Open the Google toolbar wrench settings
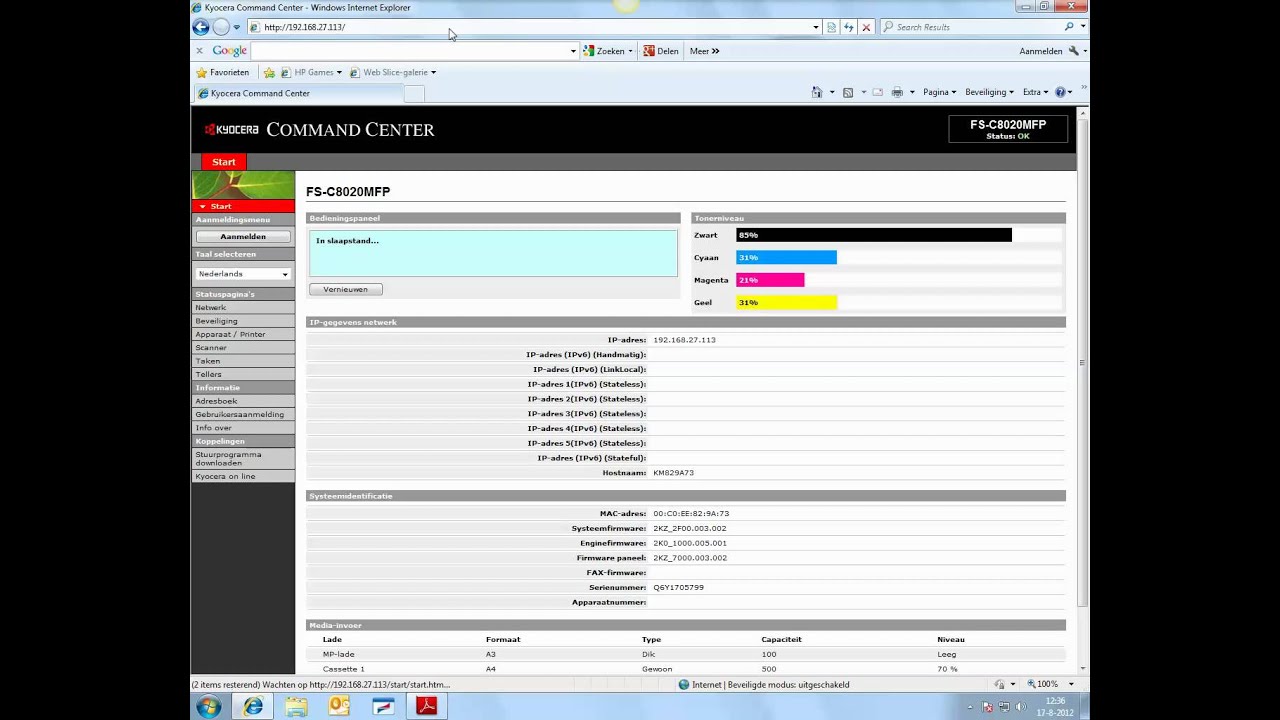This screenshot has width=1280, height=720. [1074, 51]
